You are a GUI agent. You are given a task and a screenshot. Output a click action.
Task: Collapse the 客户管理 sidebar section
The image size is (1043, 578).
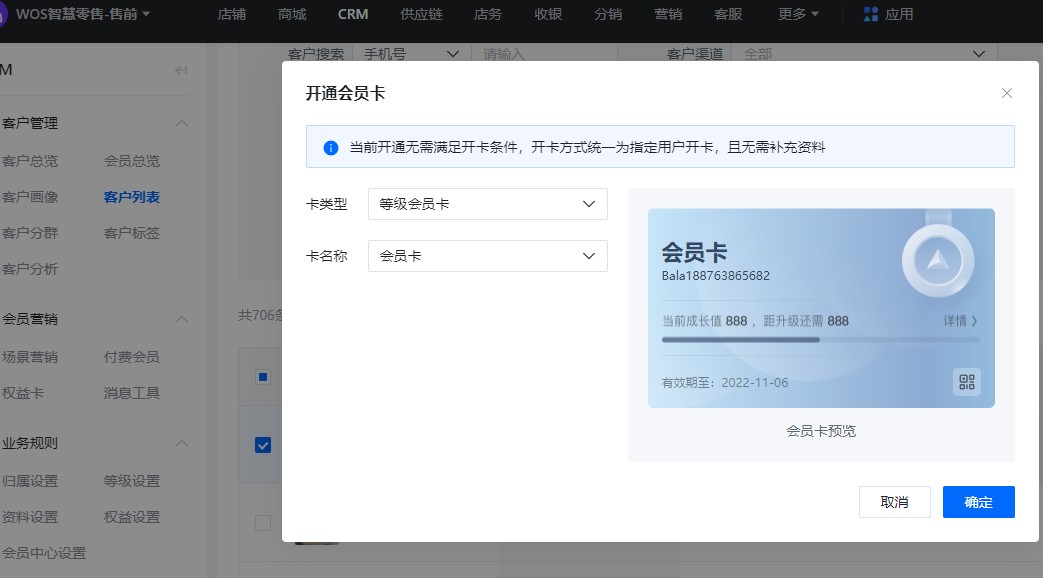point(182,123)
